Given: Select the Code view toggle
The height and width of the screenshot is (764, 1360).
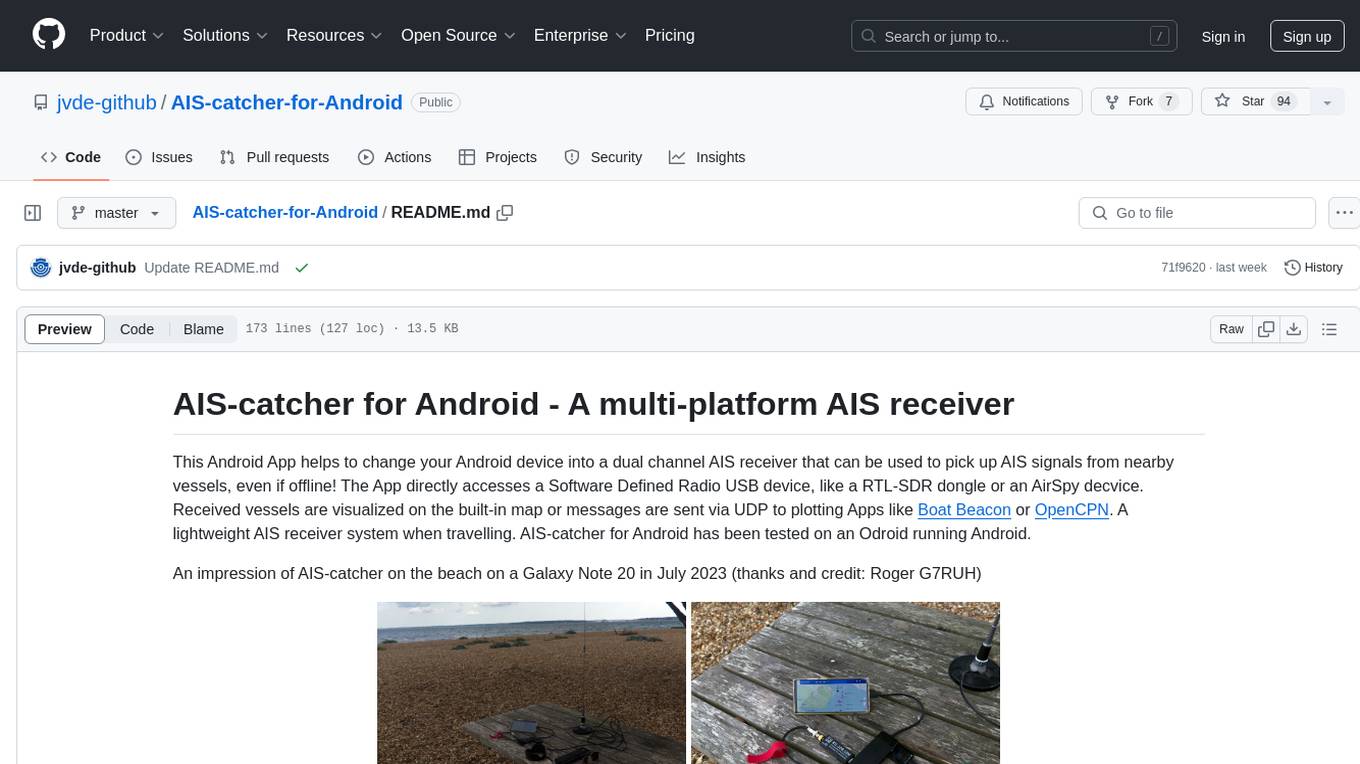Looking at the screenshot, I should pyautogui.click(x=137, y=329).
